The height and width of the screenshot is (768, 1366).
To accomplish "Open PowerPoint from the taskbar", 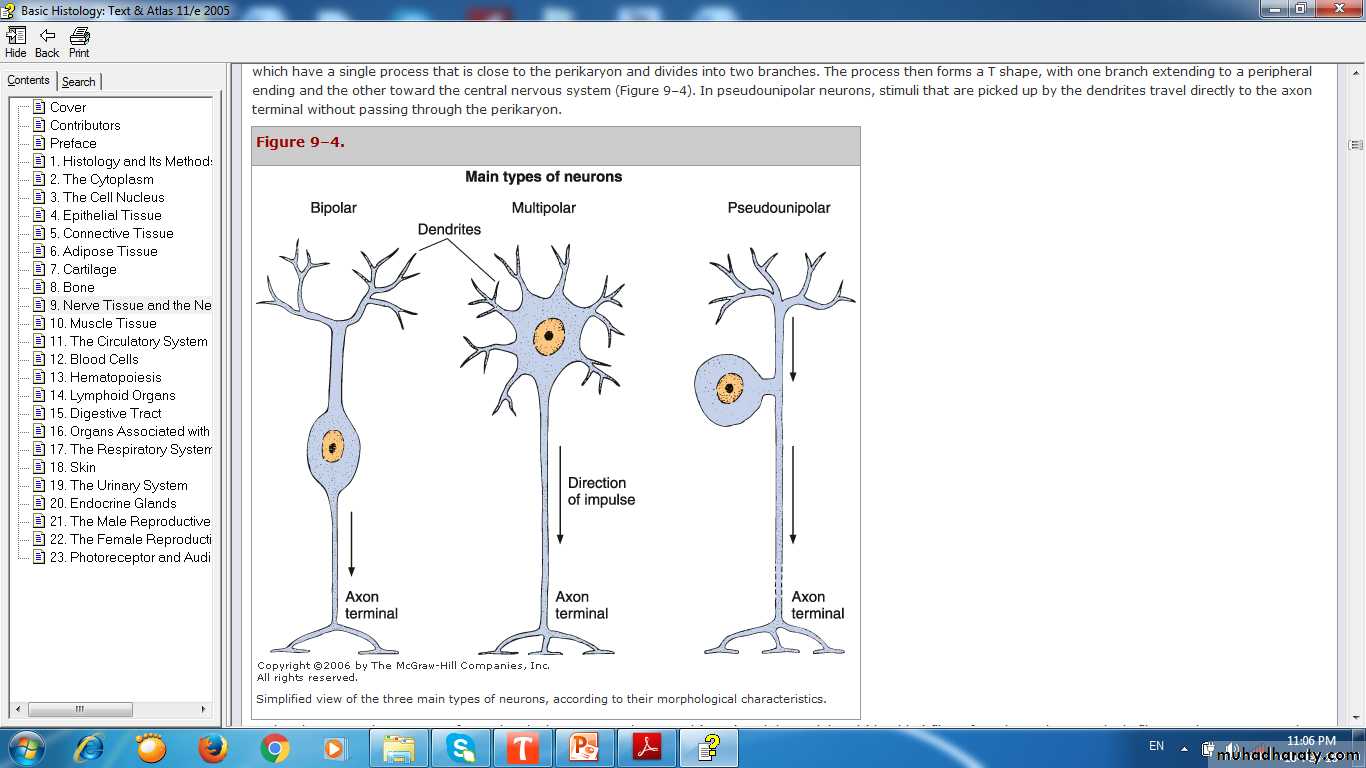I will pos(584,748).
